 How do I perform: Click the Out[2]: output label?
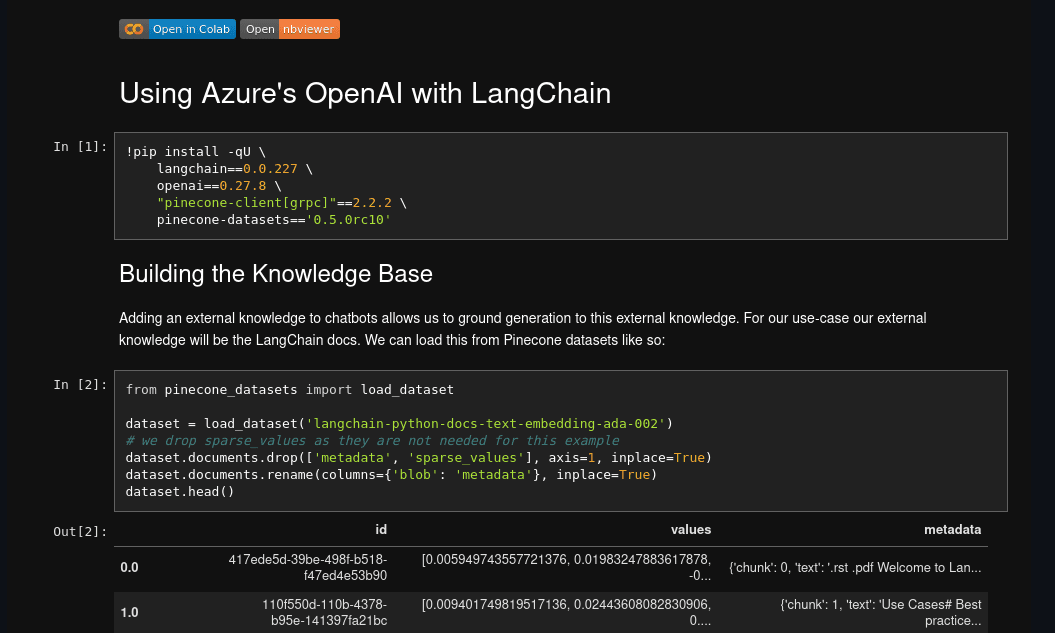[x=80, y=531]
